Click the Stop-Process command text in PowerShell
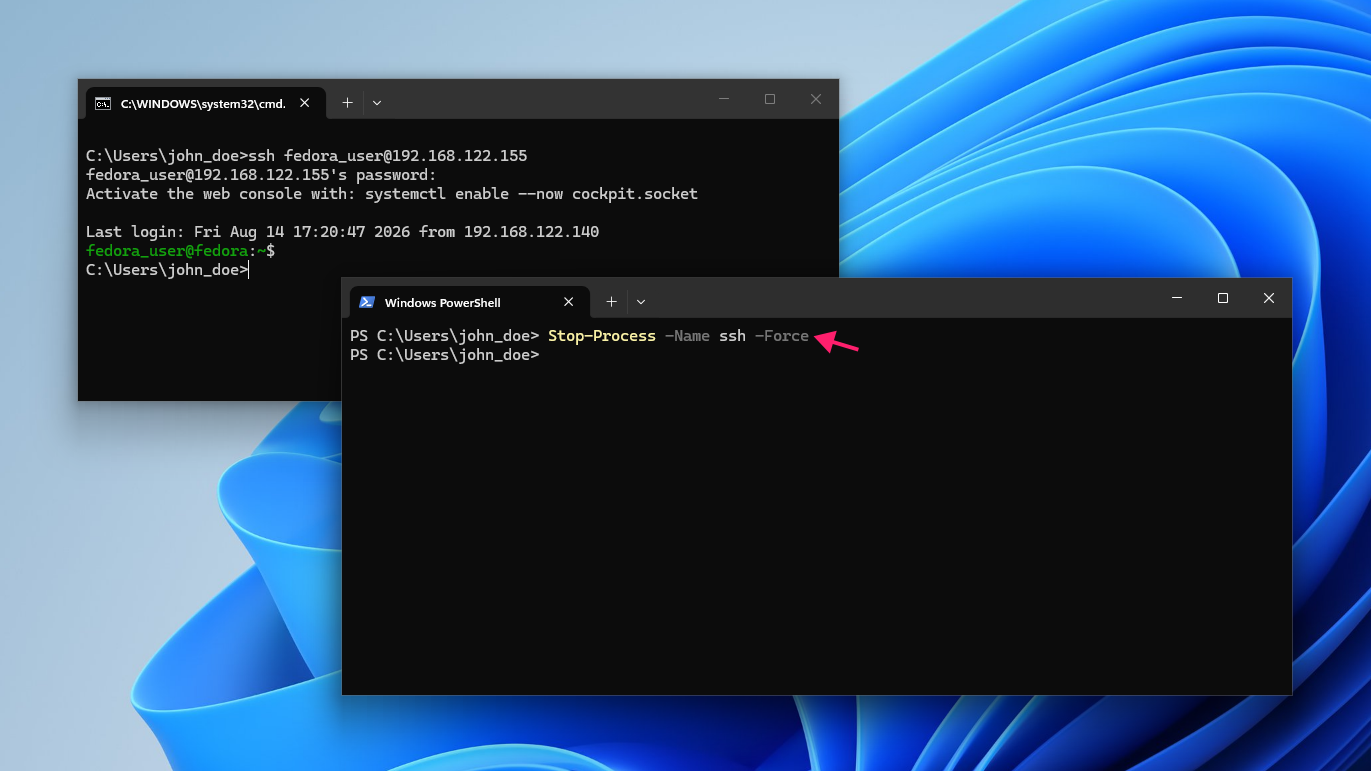Image resolution: width=1371 pixels, height=771 pixels. (x=602, y=336)
